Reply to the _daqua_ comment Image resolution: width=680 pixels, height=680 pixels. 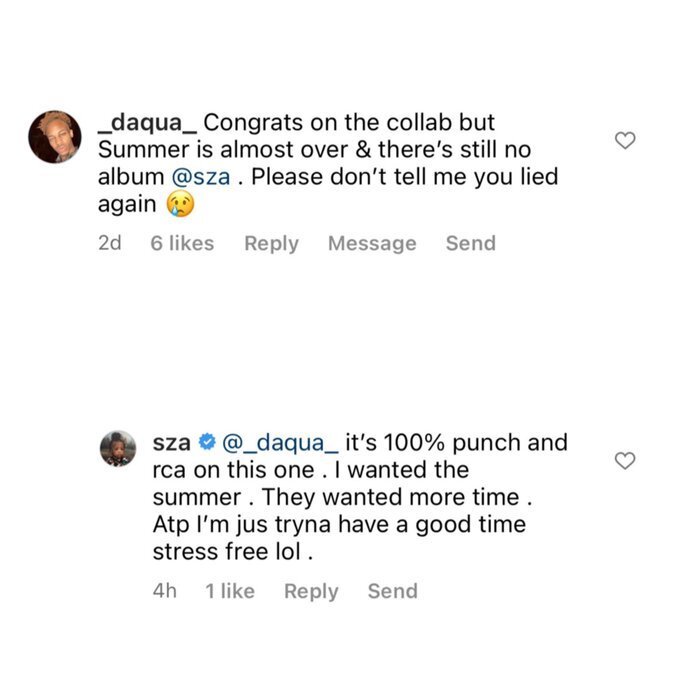271,243
